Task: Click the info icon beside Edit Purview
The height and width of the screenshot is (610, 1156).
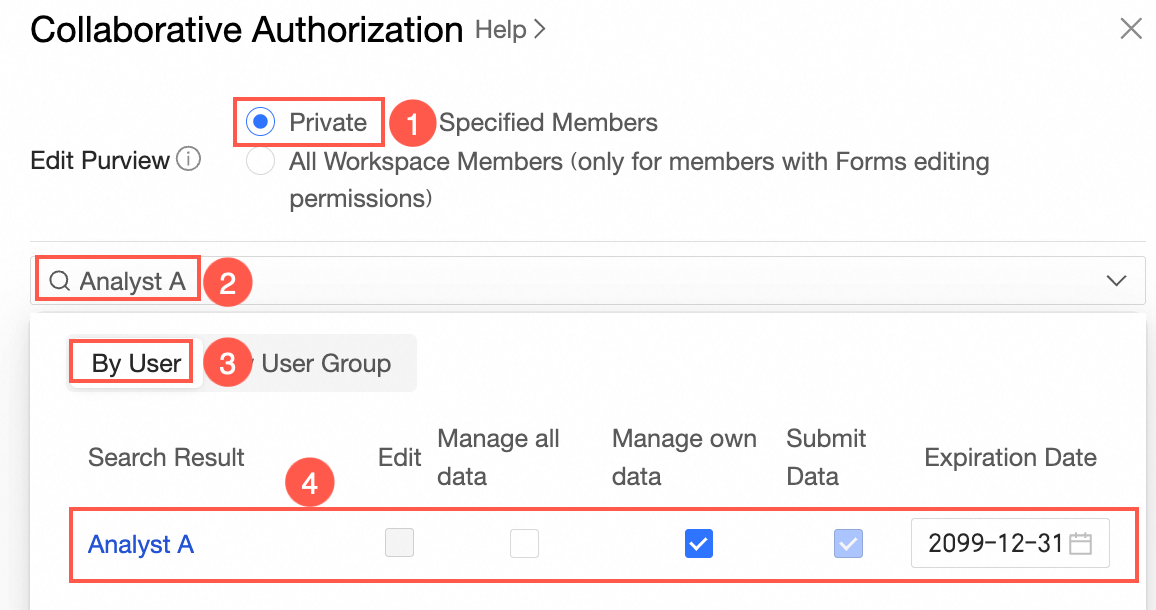Action: (188, 160)
